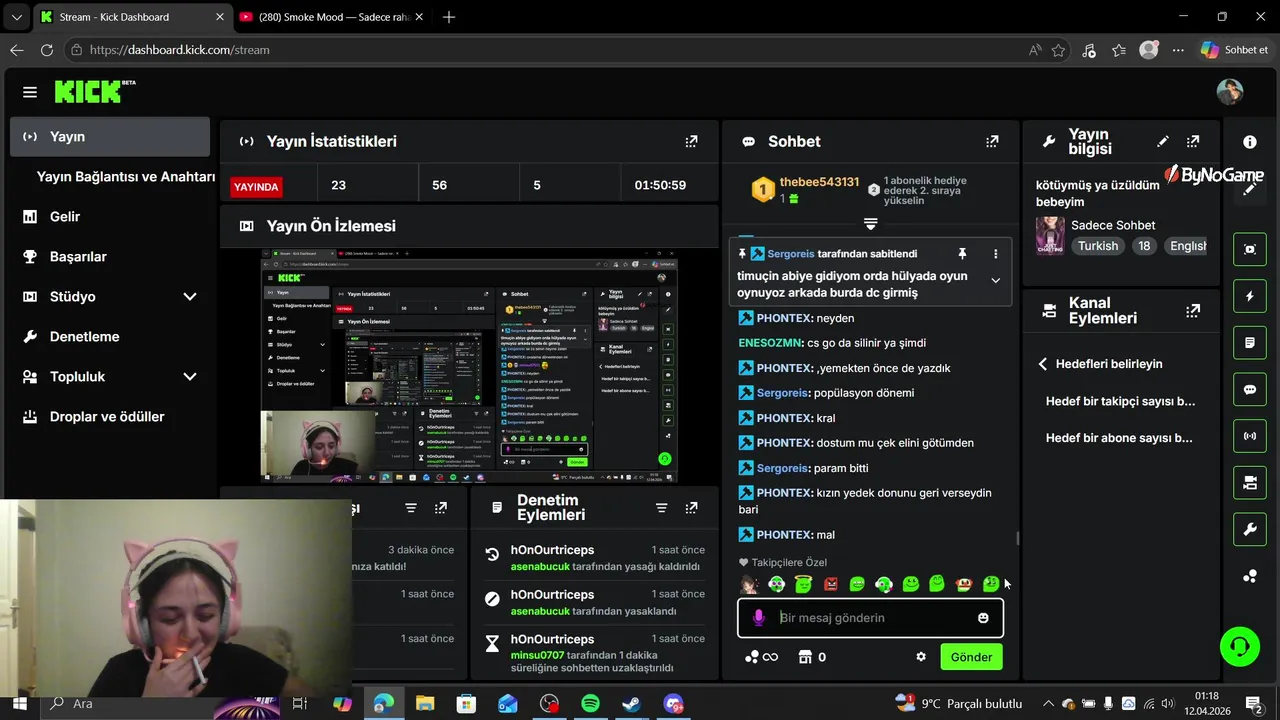Reload the page in browser
This screenshot has width=1280, height=720.
(47, 50)
